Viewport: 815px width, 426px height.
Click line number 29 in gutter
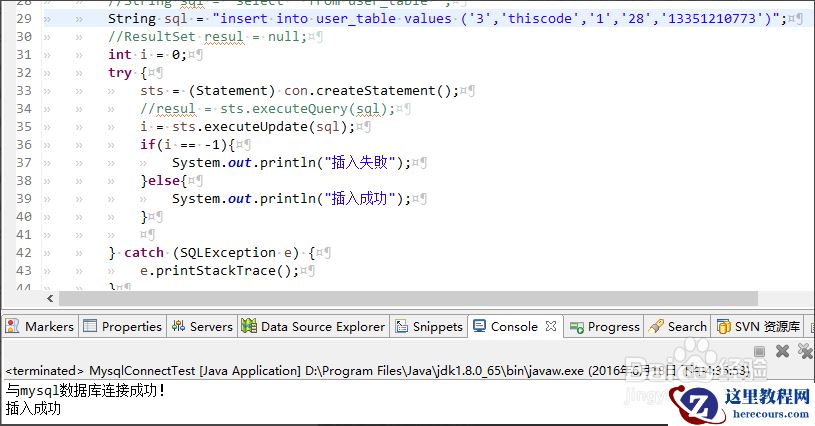(x=24, y=19)
